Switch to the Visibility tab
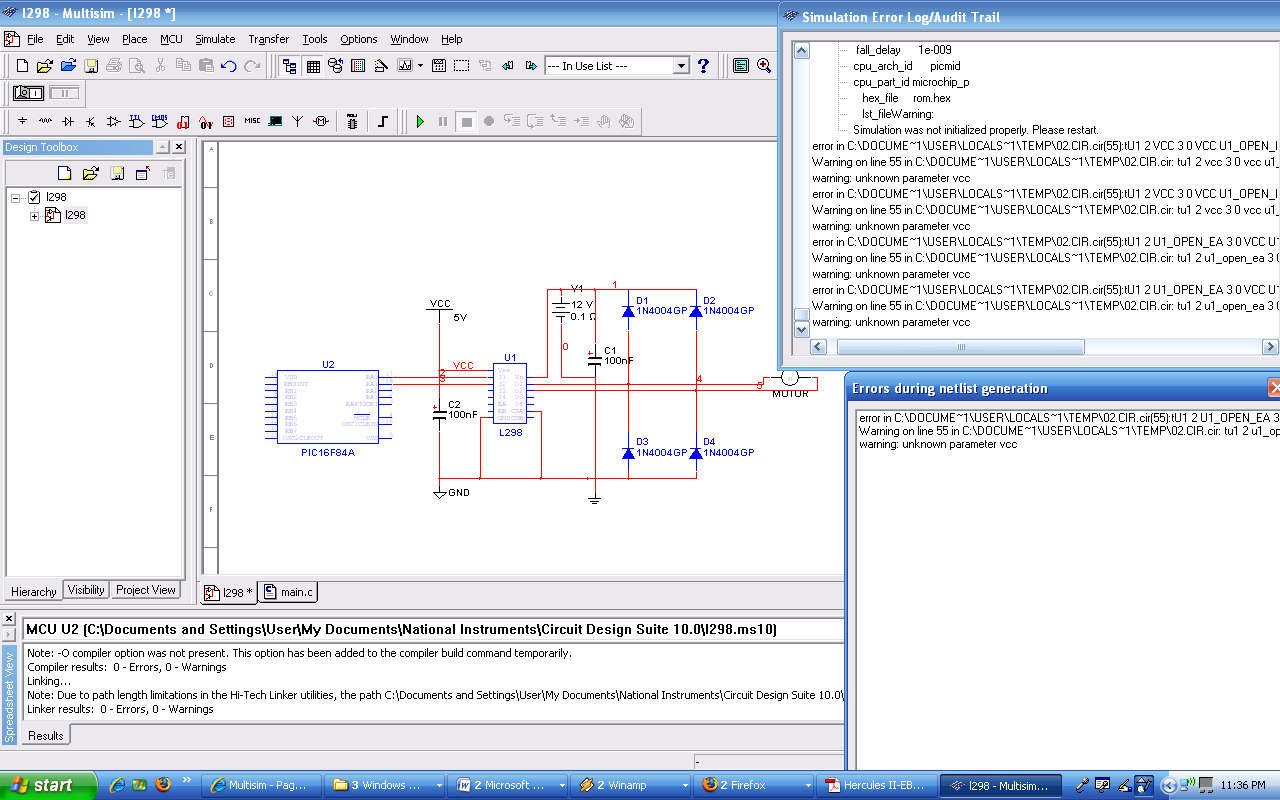Screen dimensions: 1280x800 point(86,590)
